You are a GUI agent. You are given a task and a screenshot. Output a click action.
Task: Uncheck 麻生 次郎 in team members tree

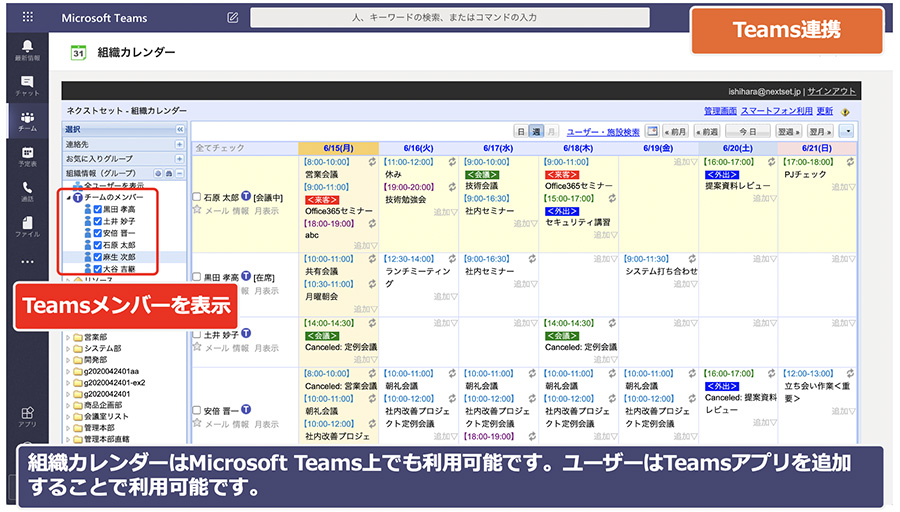[98, 257]
